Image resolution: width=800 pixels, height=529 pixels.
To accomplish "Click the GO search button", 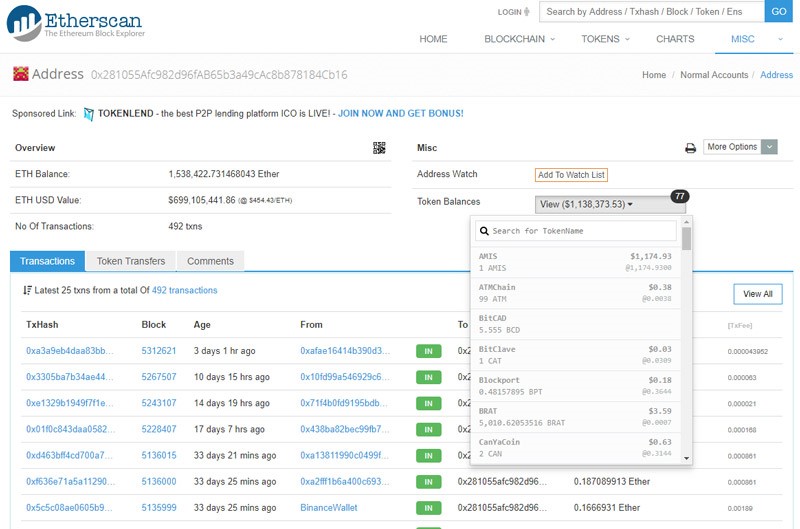I will [779, 11].
